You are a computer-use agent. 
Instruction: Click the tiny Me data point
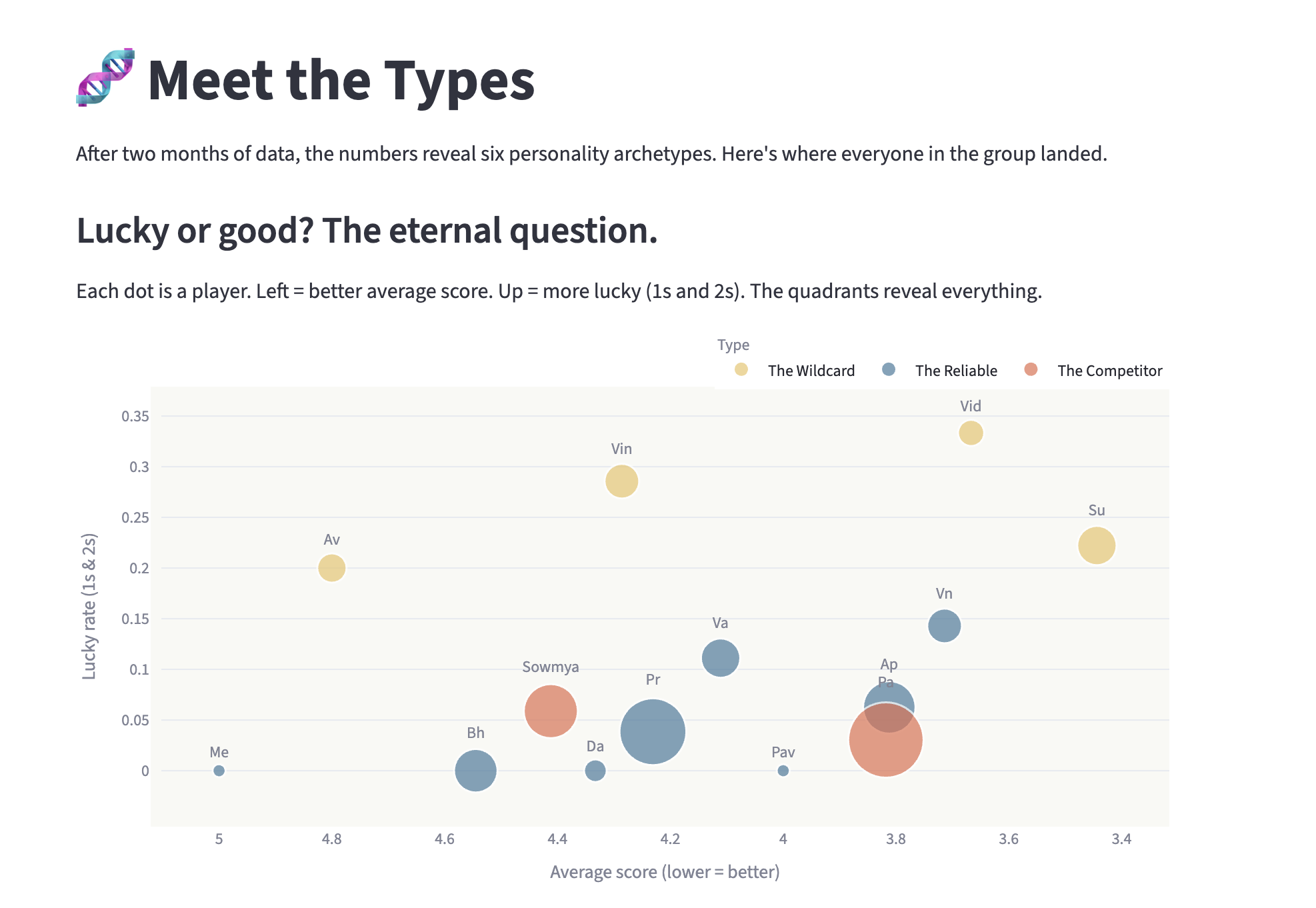(219, 771)
